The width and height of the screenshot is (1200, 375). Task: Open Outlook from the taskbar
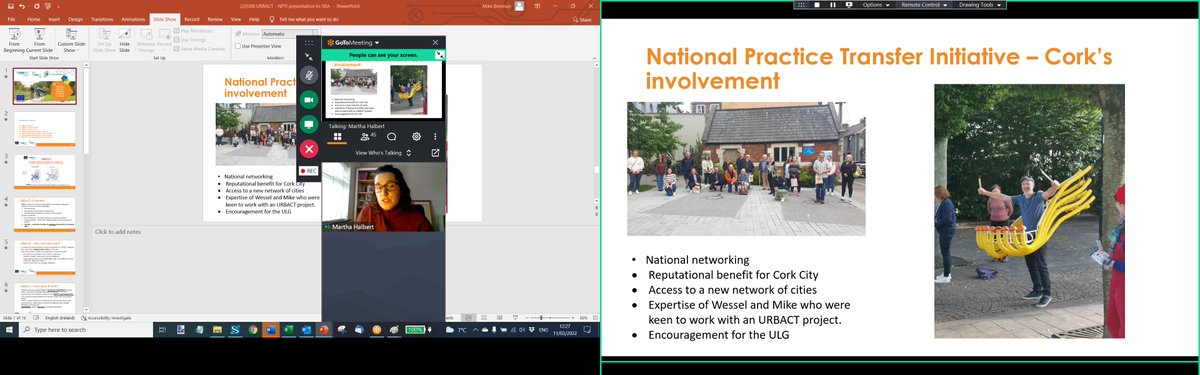(306, 329)
